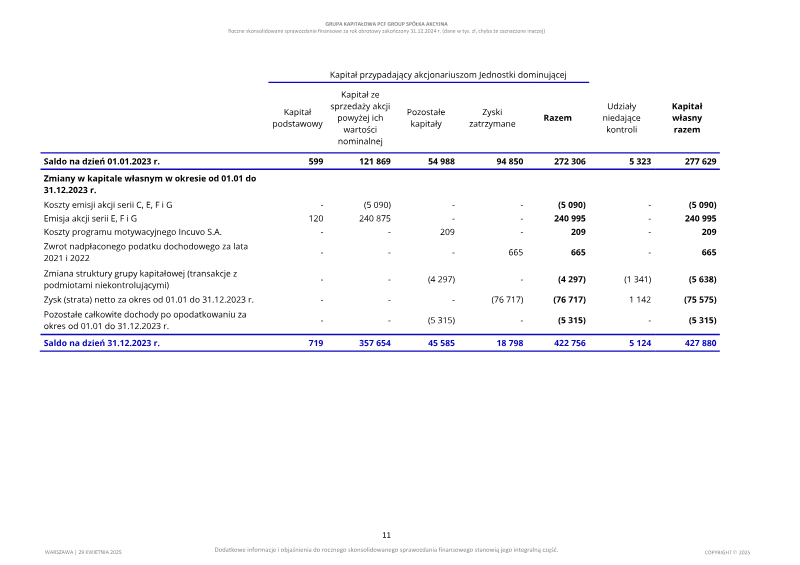This screenshot has width=800, height=565.
Task: Click 'Koszty emisji akcji serii C, E, F i G'
Action: click(108, 205)
